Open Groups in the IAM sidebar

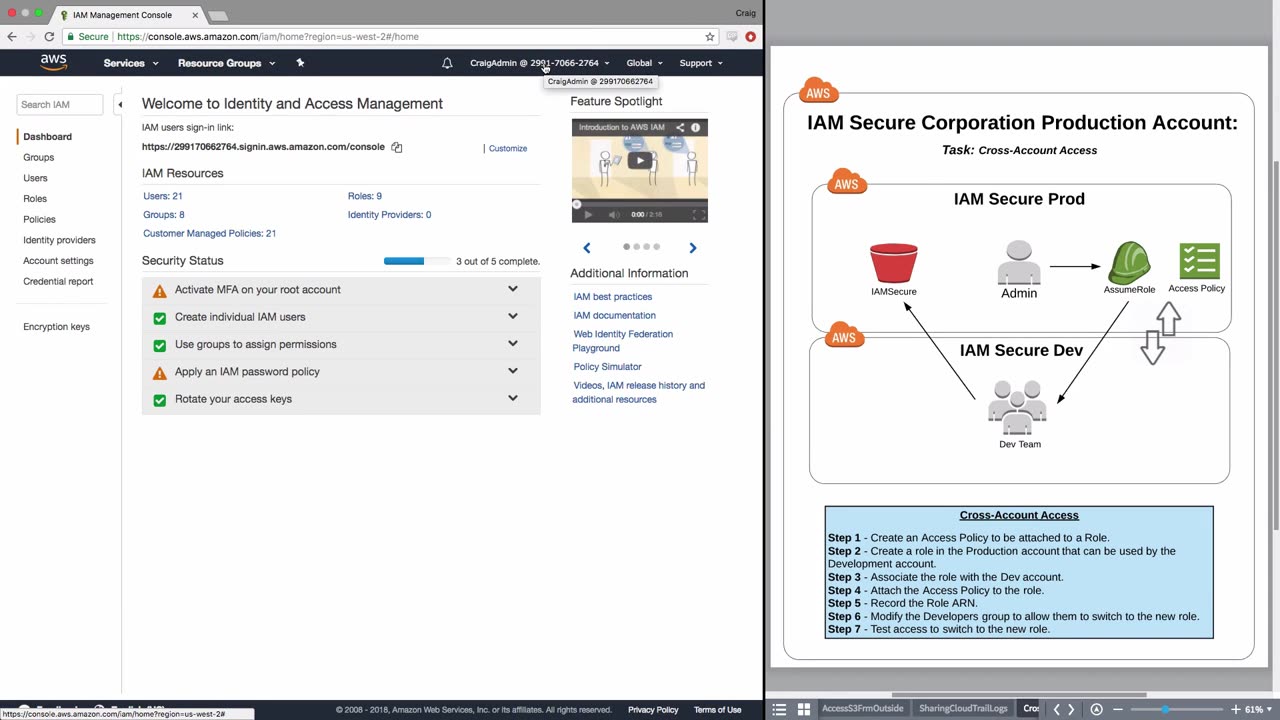coord(38,157)
